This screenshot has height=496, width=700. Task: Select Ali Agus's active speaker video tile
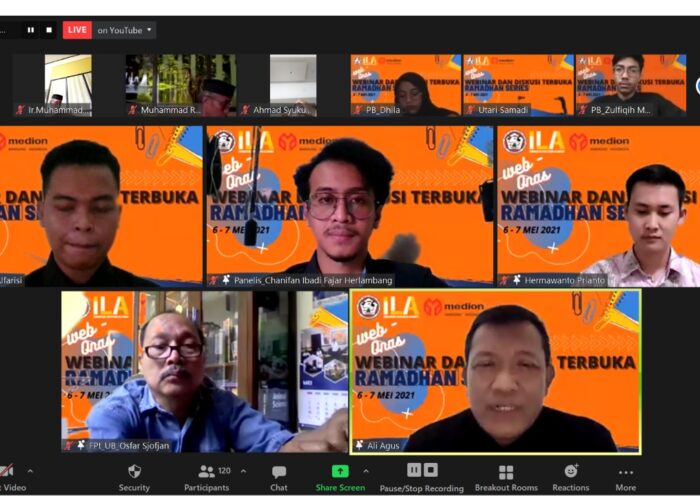[495, 370]
